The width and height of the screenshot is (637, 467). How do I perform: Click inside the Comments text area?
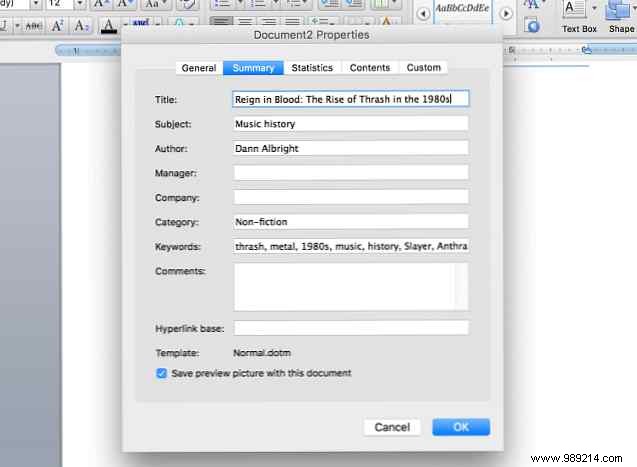click(351, 287)
